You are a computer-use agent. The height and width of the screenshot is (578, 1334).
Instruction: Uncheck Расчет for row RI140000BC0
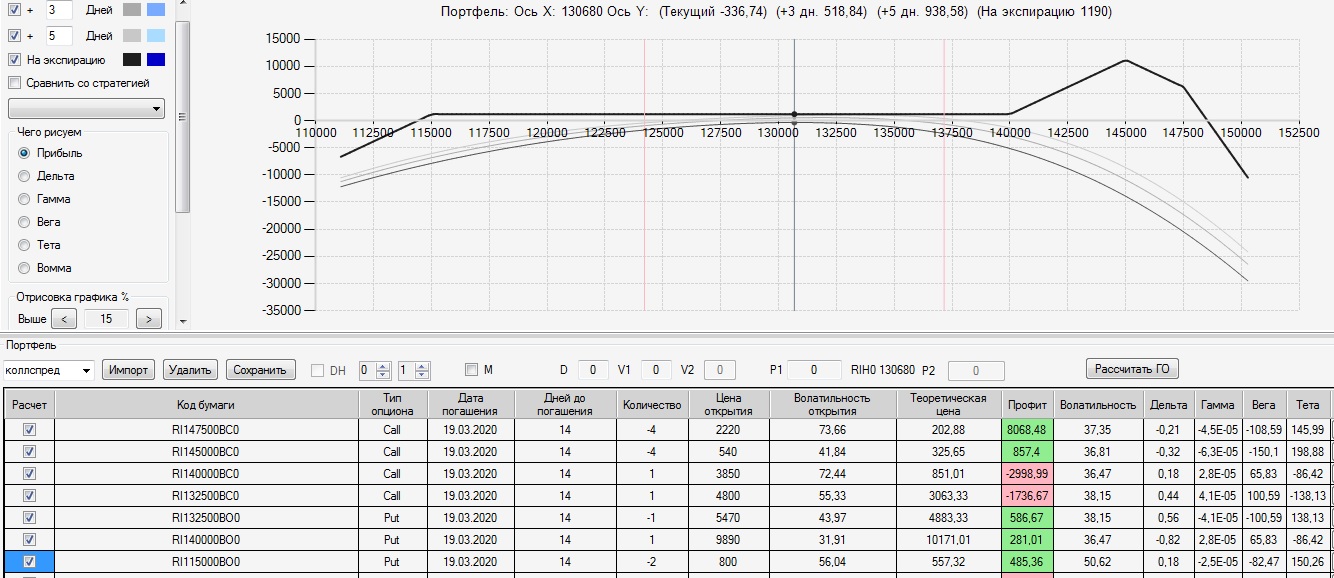pyautogui.click(x=29, y=473)
